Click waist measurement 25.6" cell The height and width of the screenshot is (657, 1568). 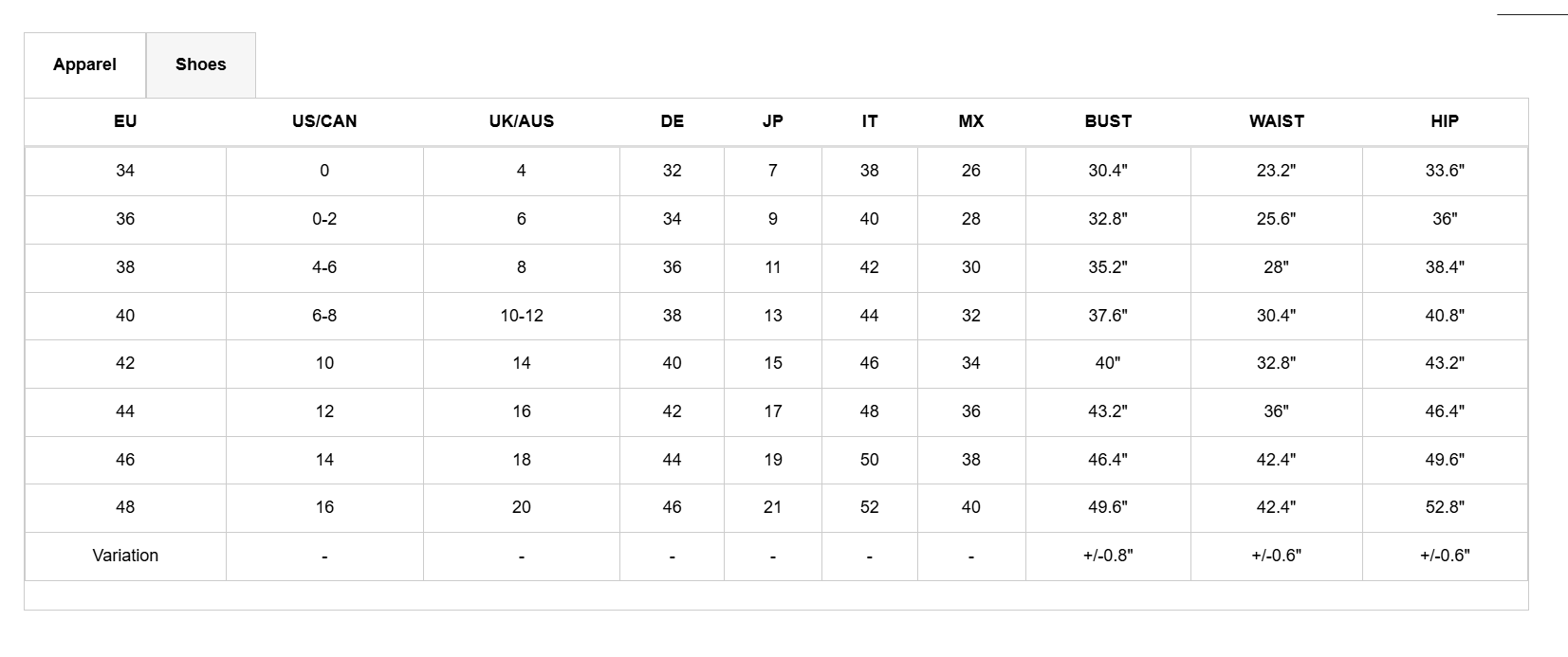(x=1276, y=219)
